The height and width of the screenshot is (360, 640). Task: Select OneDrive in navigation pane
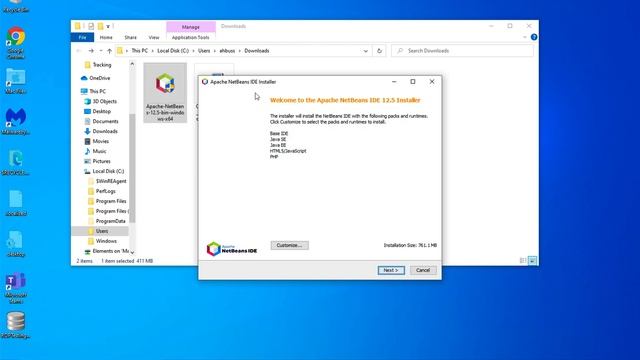tap(100, 78)
